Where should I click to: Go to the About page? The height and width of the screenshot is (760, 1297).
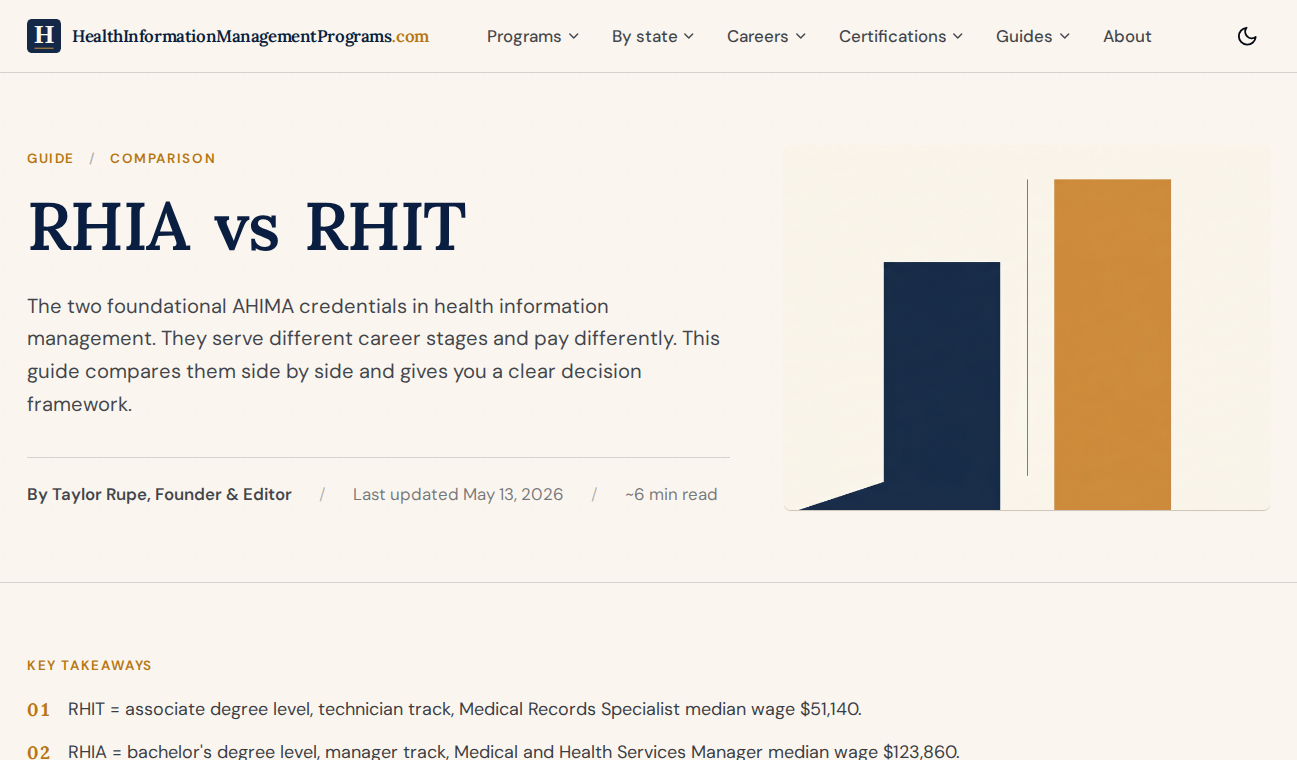(x=1127, y=36)
